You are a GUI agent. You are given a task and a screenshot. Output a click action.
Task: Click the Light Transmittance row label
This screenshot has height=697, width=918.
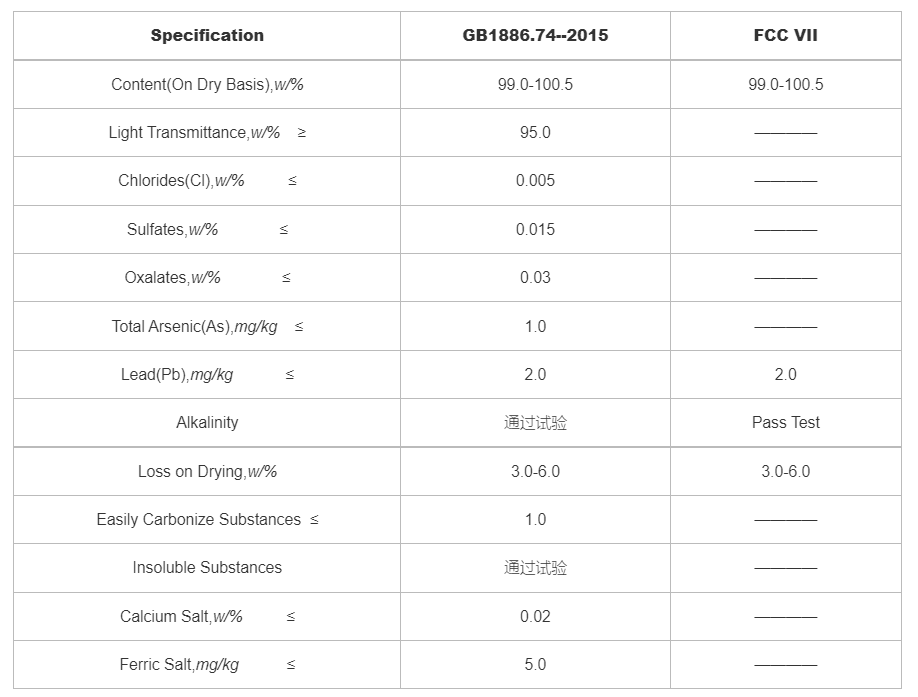point(207,132)
